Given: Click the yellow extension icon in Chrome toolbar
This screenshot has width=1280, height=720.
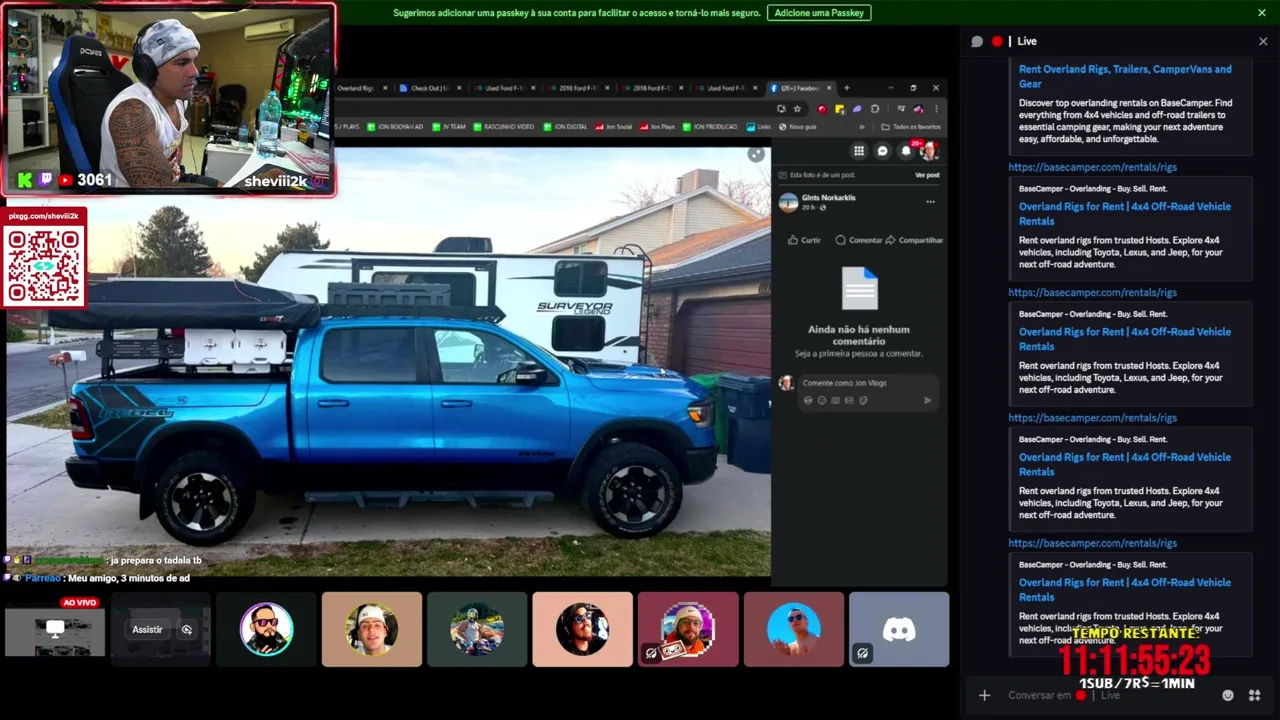Looking at the screenshot, I should 839,109.
